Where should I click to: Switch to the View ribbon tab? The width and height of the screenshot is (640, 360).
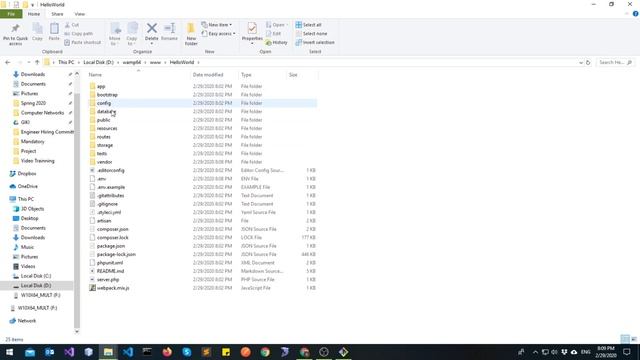[x=80, y=14]
